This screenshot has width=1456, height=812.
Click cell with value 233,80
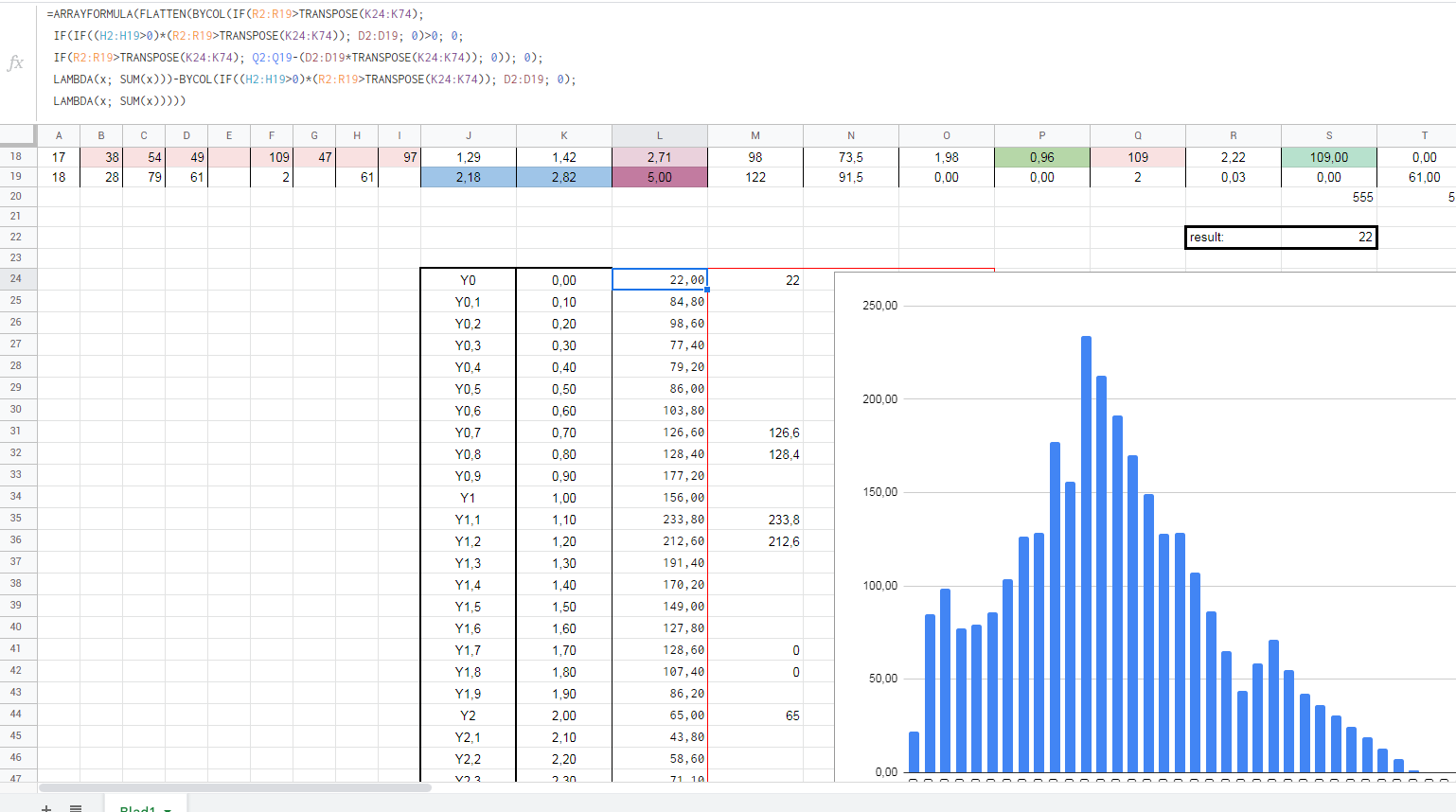point(660,520)
